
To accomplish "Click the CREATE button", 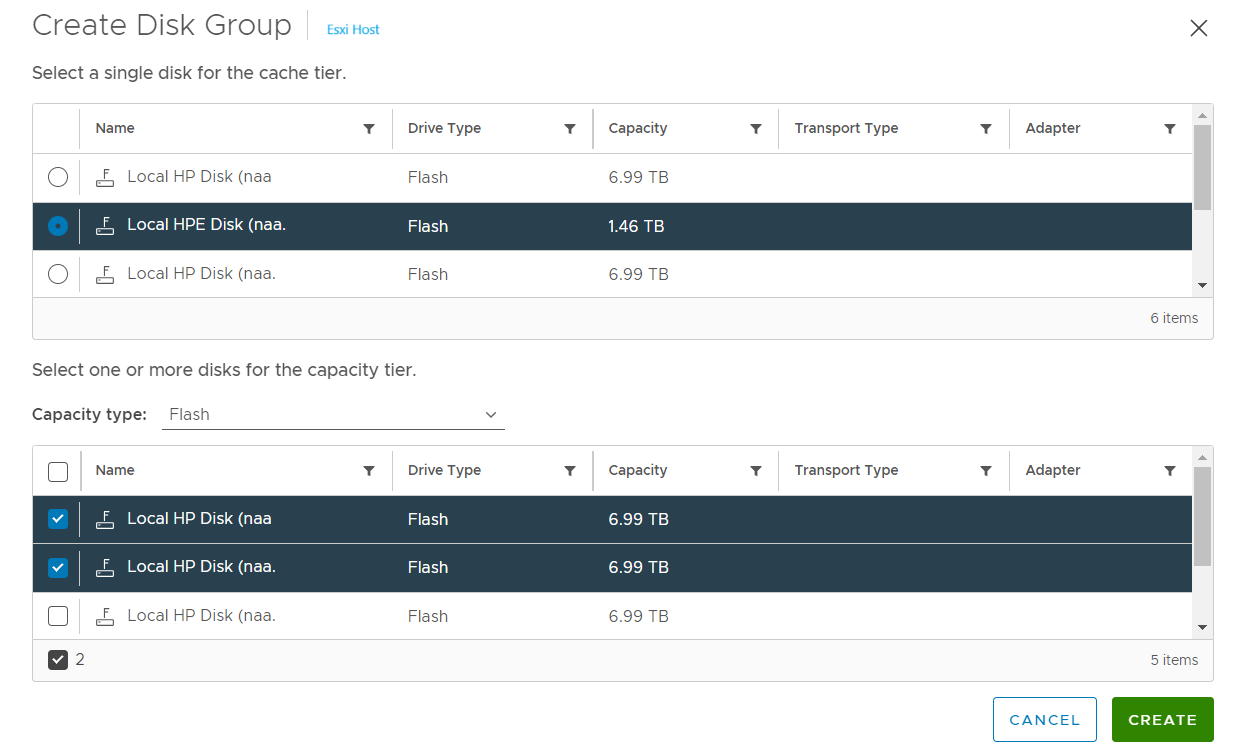I will point(1163,720).
